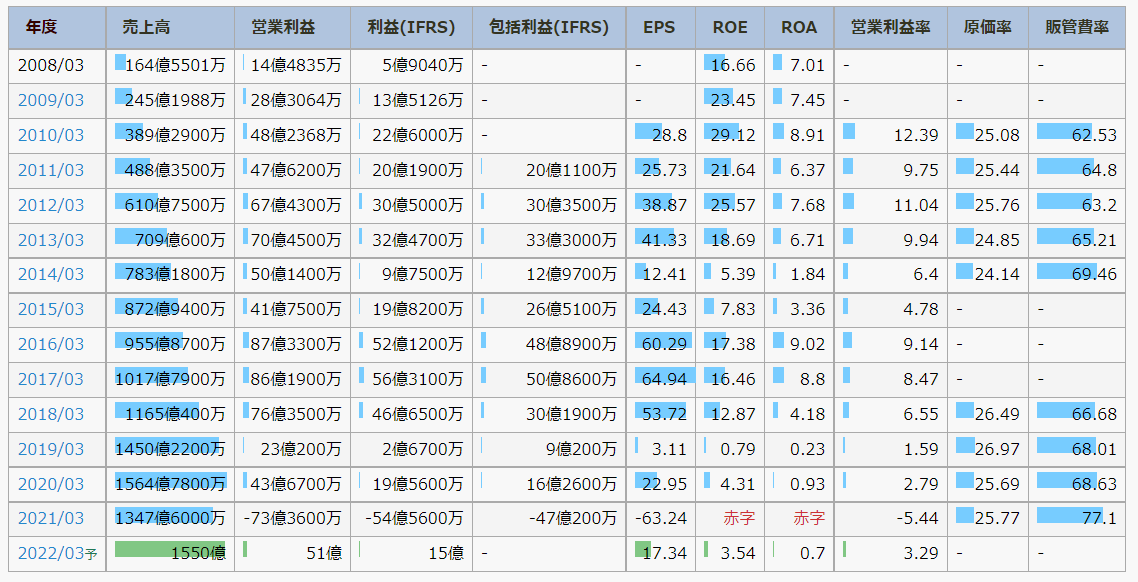Select operating margin 12.39
The width and height of the screenshot is (1138, 582).
tap(917, 135)
